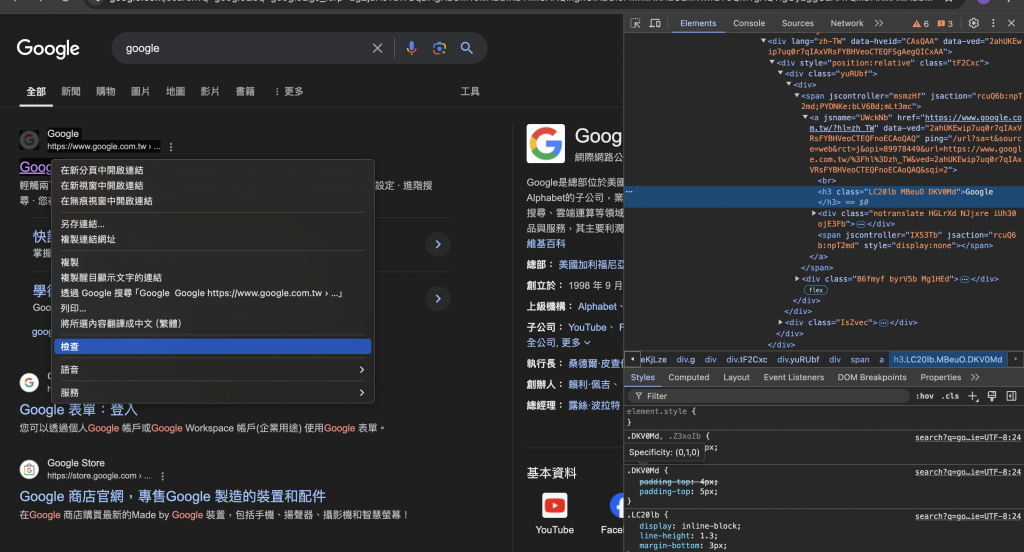Viewport: 1024px width, 552px height.
Task: Select 複製連結網址 in context menu
Action: click(212, 239)
